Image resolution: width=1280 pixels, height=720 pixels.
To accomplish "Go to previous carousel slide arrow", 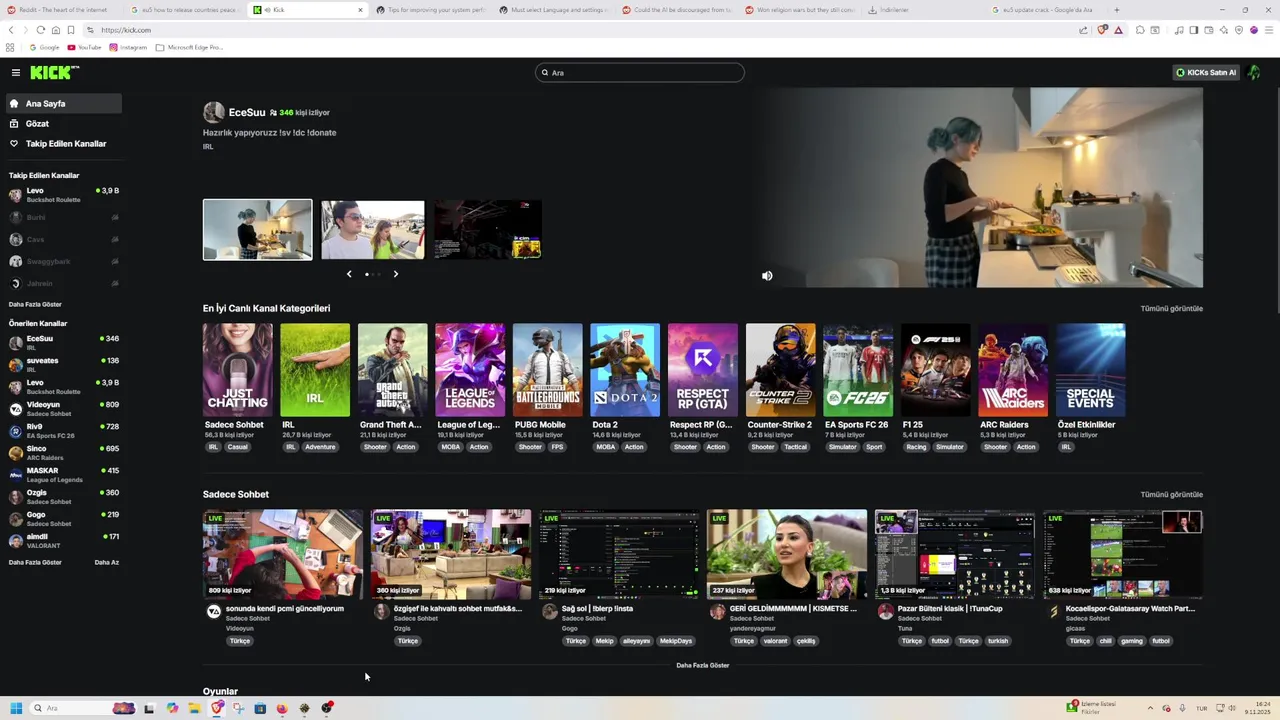I will [349, 274].
